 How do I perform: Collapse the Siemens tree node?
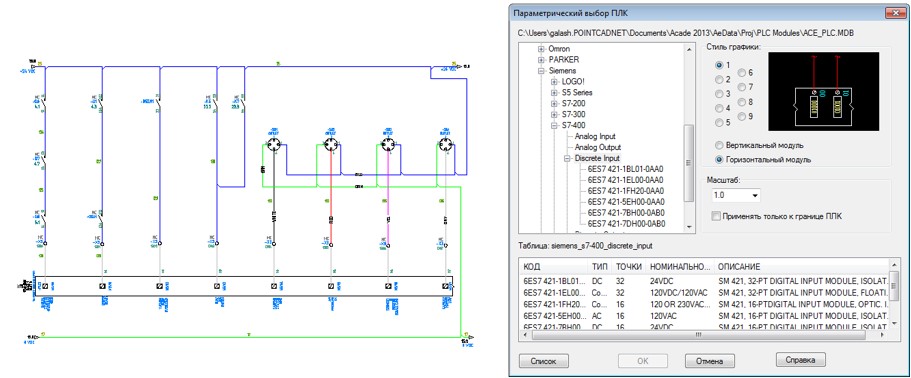tap(541, 70)
